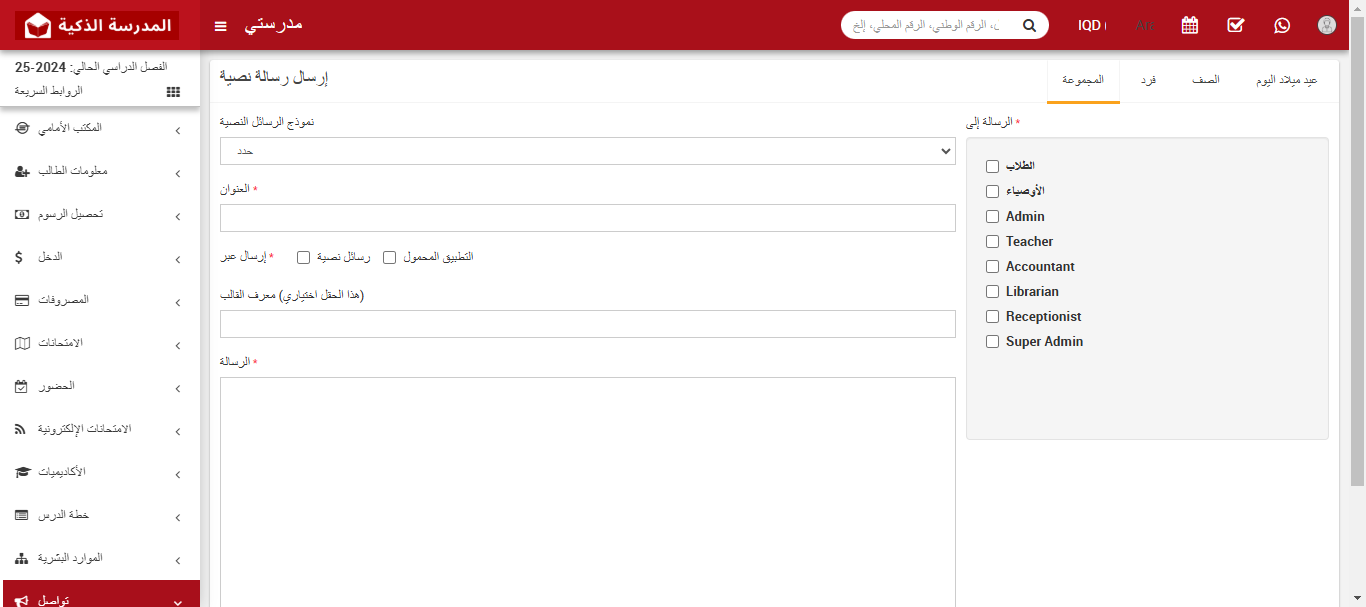Switch to the عيد ميلاد اليوم tab
Image resolution: width=1366 pixels, height=607 pixels.
[x=1286, y=80]
